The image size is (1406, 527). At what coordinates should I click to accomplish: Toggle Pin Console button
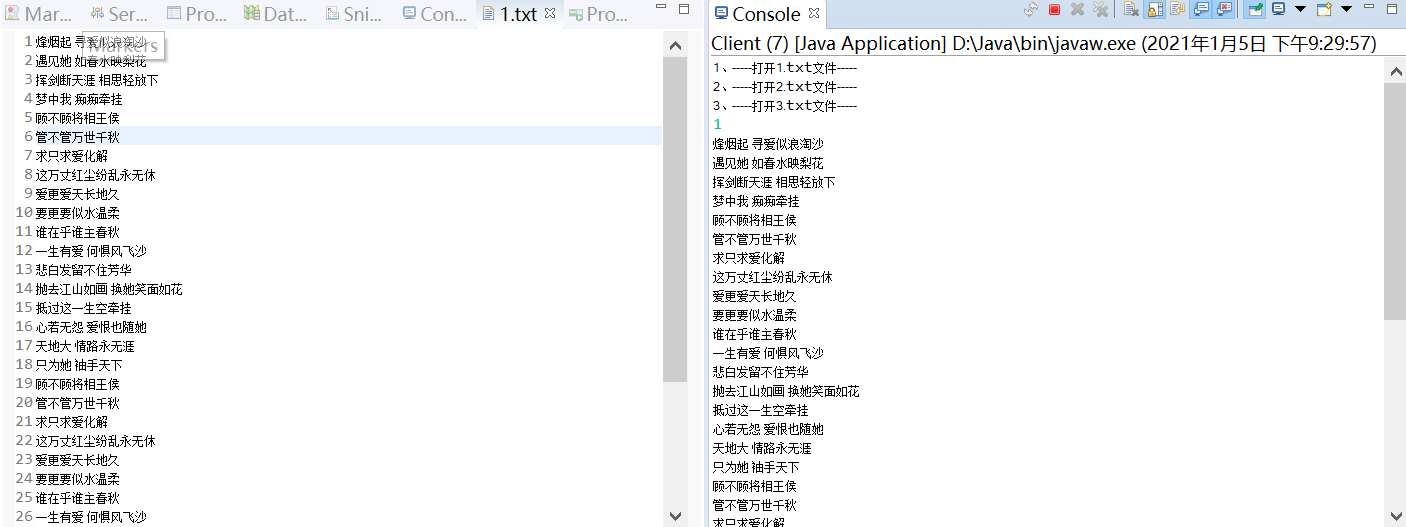tap(1254, 9)
